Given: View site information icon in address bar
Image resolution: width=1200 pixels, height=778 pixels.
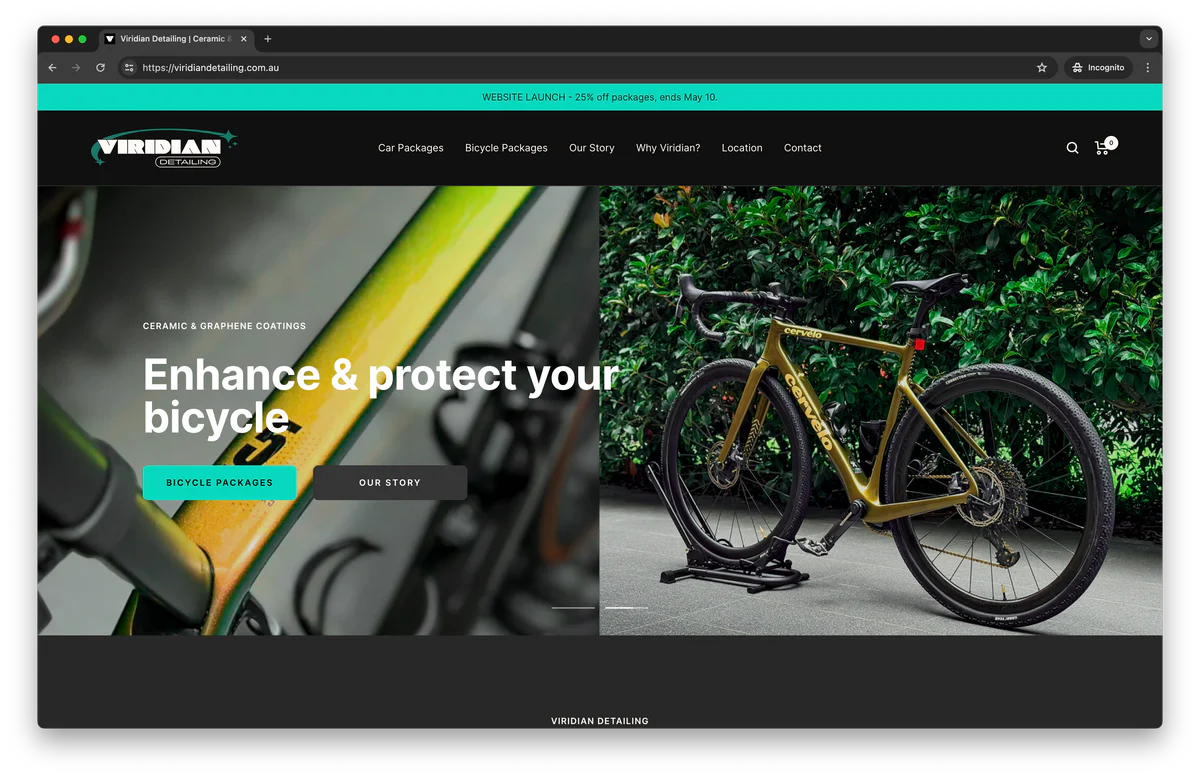Looking at the screenshot, I should click(129, 68).
